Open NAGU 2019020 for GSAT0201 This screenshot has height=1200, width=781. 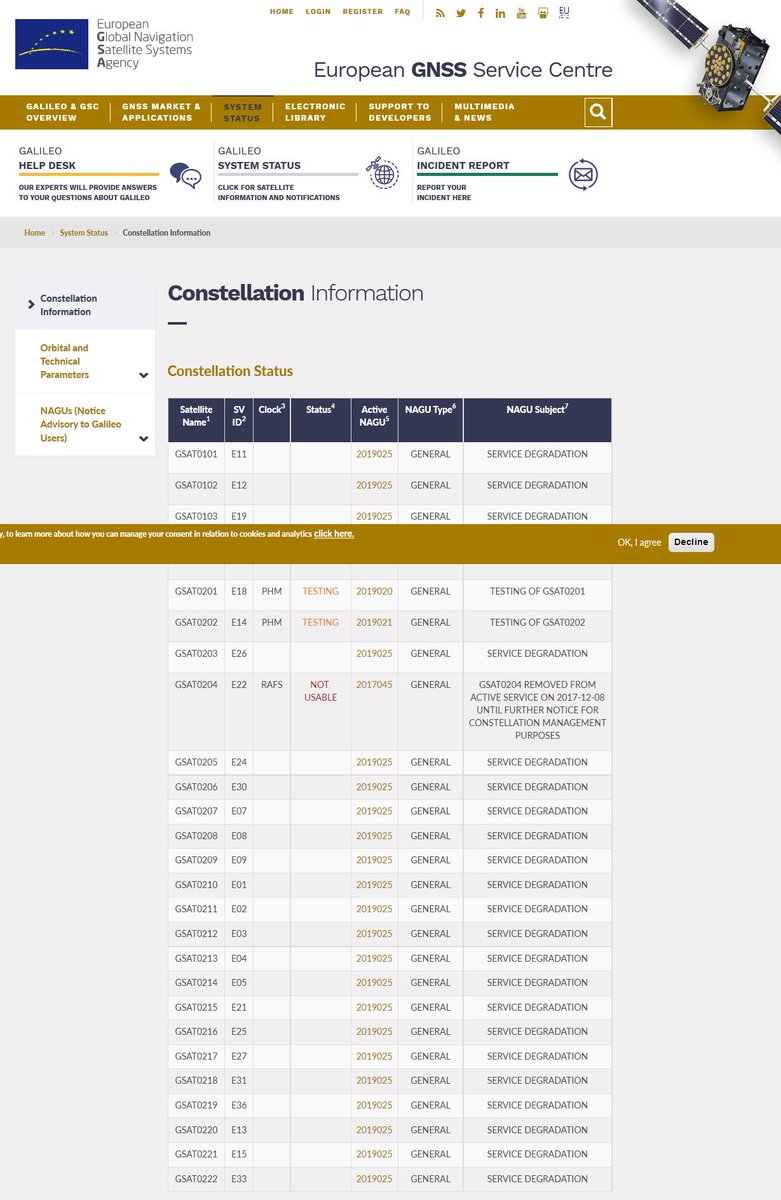[x=374, y=591]
